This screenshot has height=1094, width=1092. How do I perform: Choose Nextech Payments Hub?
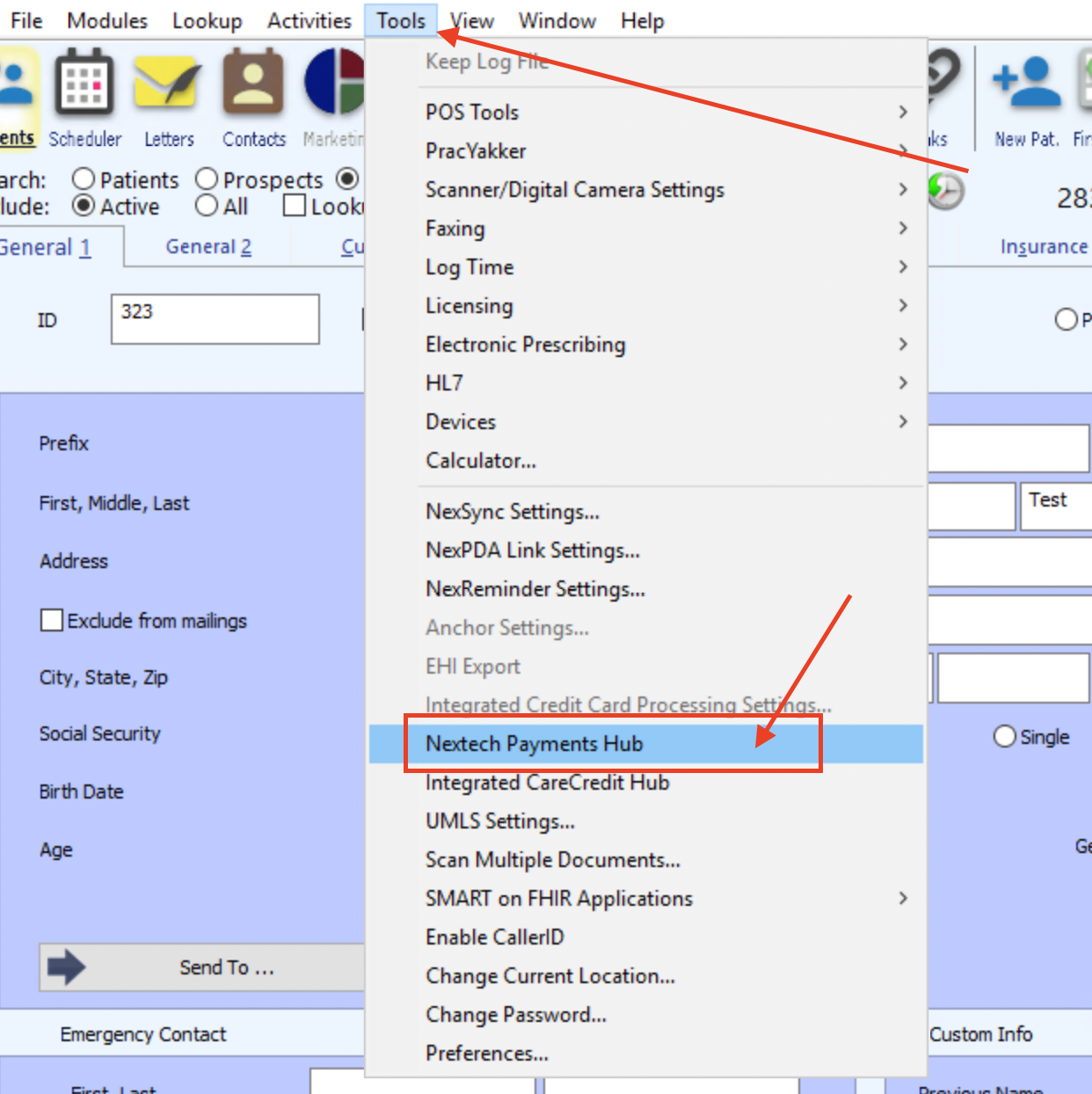[x=646, y=743]
